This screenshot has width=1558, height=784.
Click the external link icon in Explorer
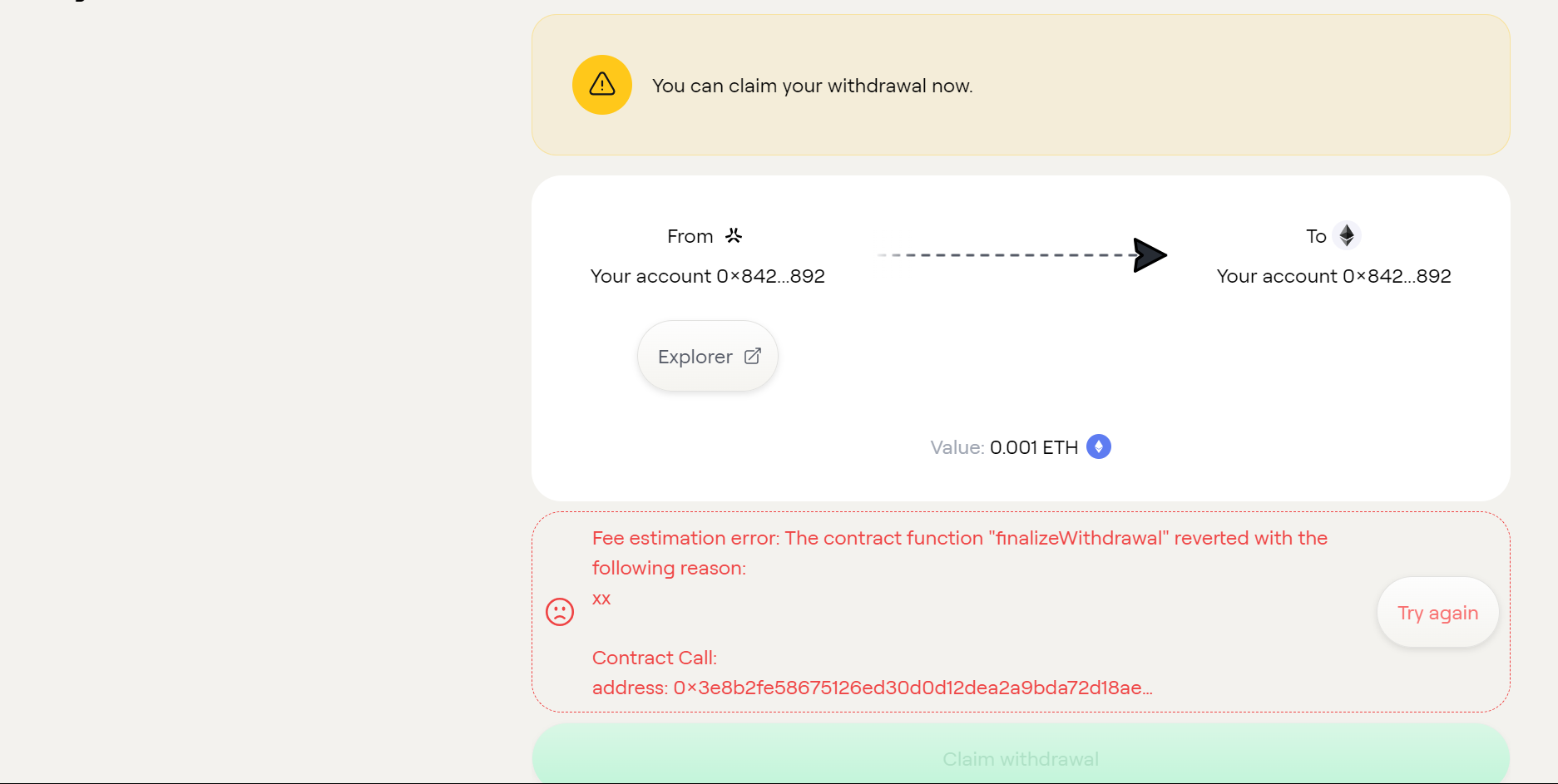[753, 357]
